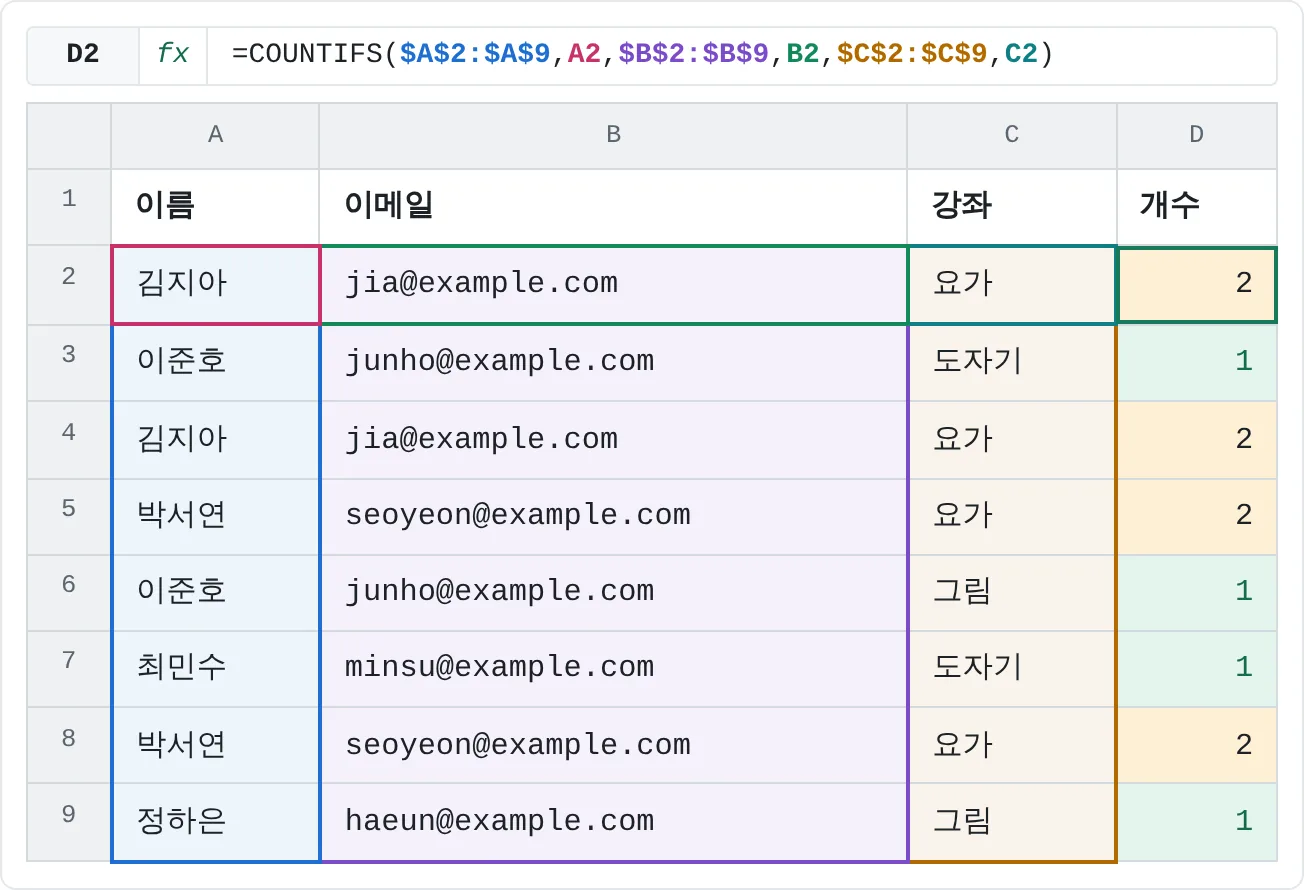Click the 이름 header cell

215,207
